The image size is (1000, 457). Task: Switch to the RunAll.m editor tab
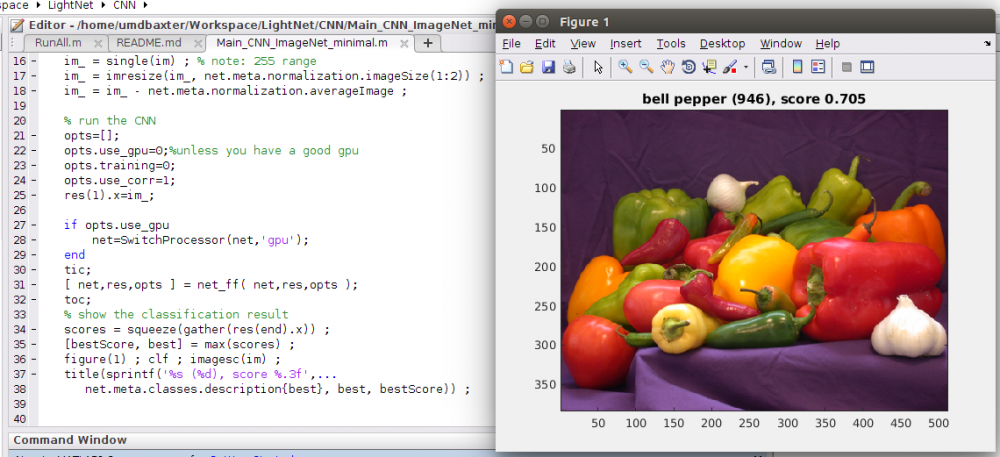58,43
